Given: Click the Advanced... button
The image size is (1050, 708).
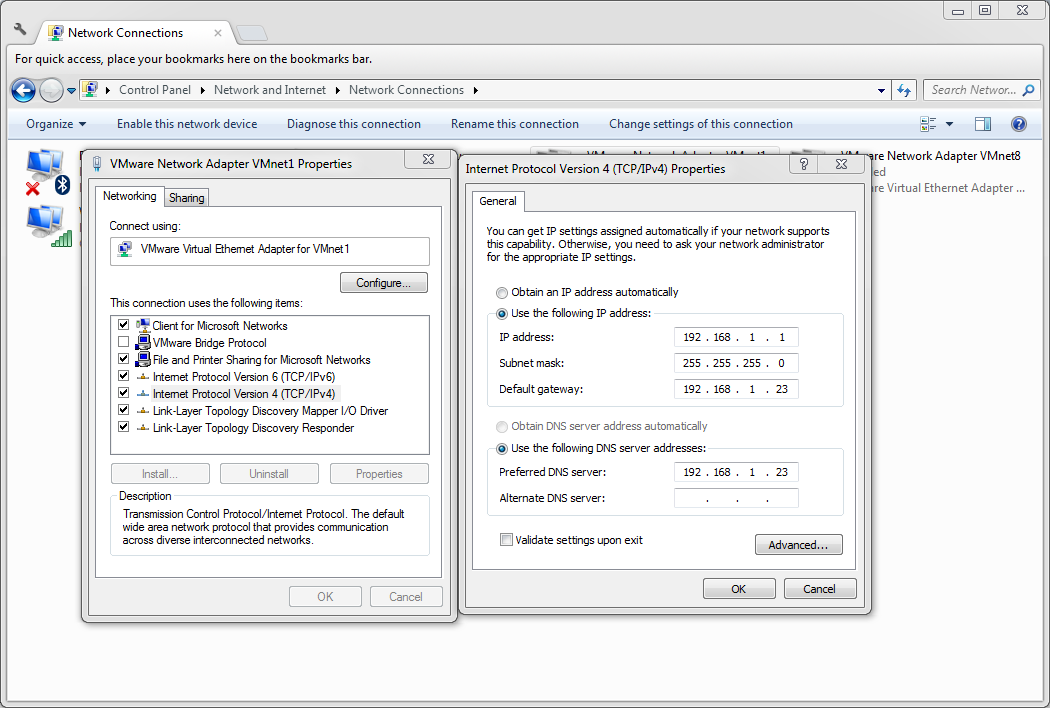Looking at the screenshot, I should pyautogui.click(x=798, y=545).
